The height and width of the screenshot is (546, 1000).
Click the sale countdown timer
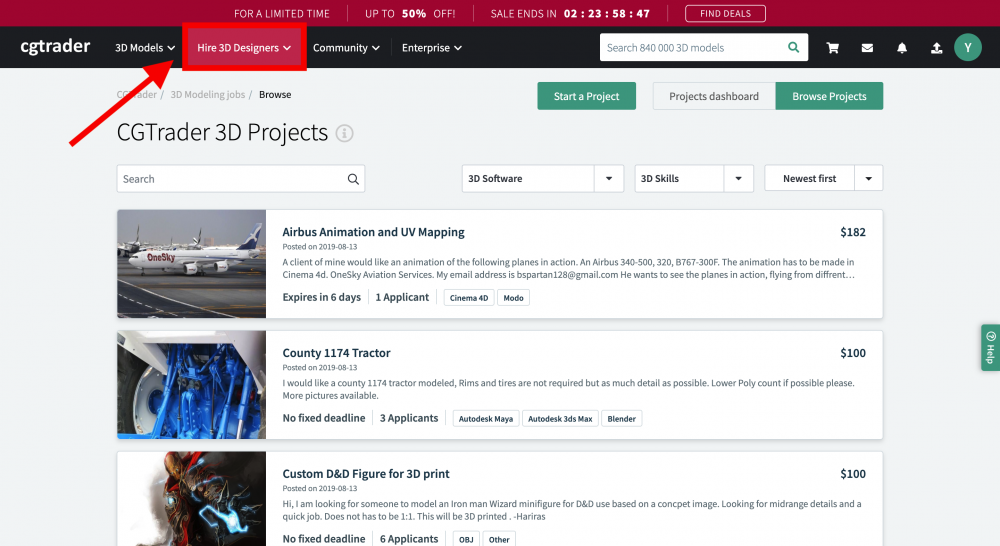click(607, 13)
